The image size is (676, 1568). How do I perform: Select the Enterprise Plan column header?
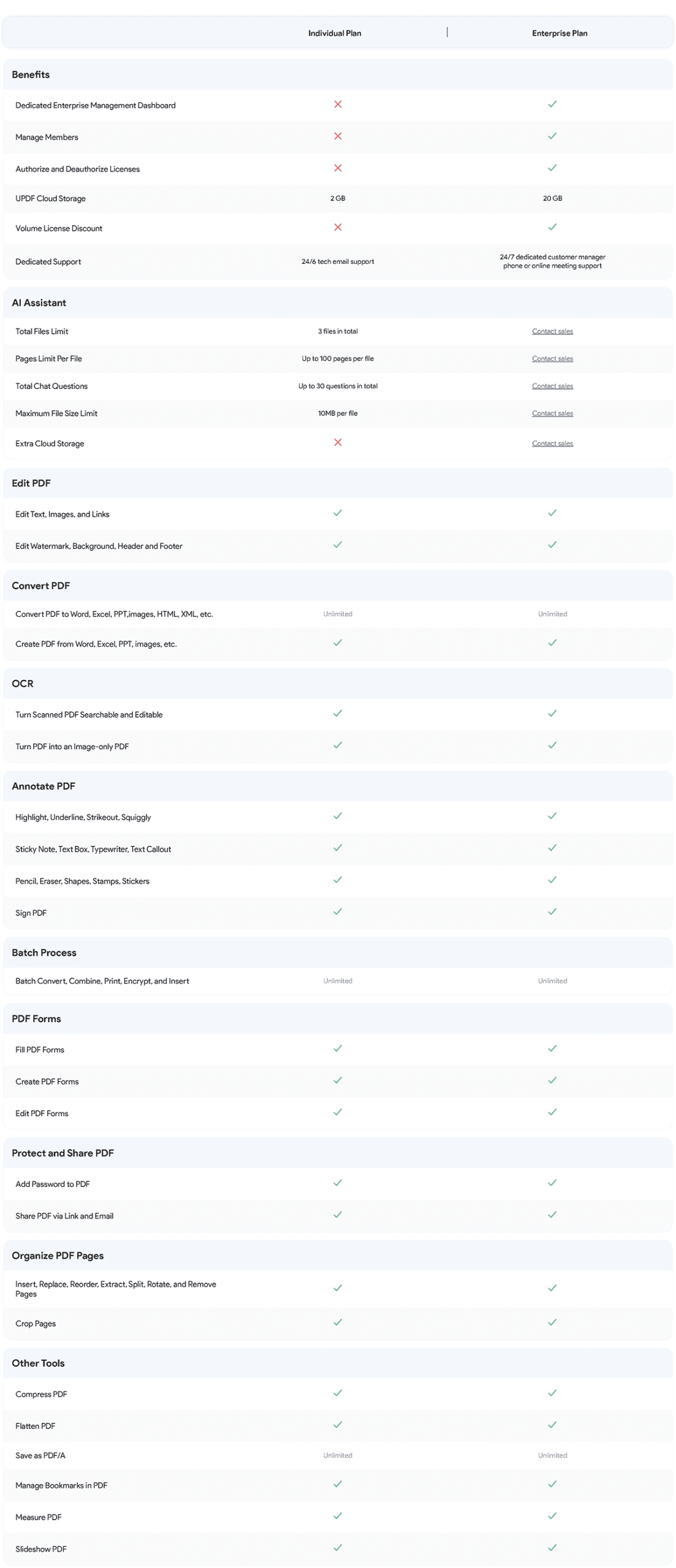pos(560,33)
